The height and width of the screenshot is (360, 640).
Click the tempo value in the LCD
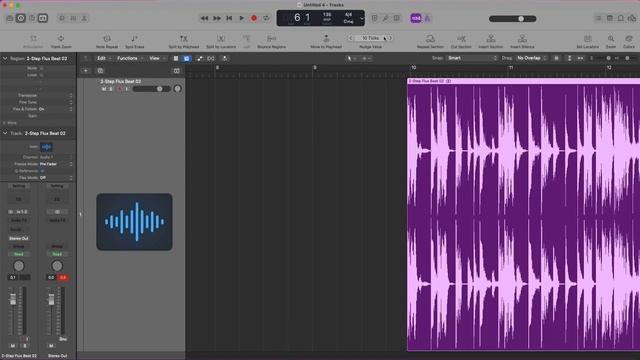pos(327,15)
